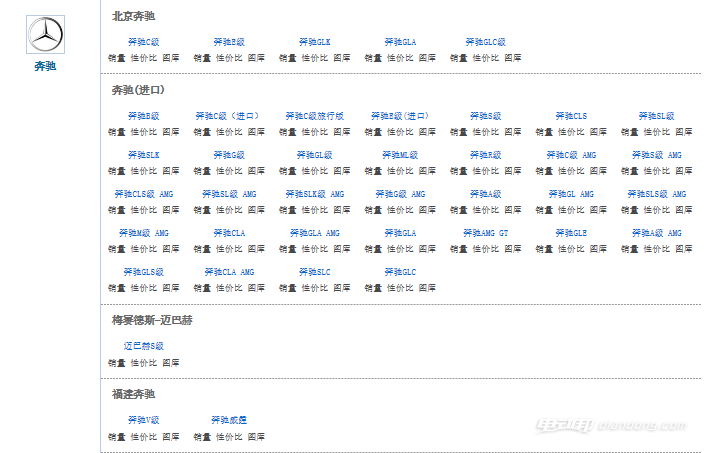Open the 奔驰C级旅行版 model page
Screen dimensions: 704x453
coord(314,116)
